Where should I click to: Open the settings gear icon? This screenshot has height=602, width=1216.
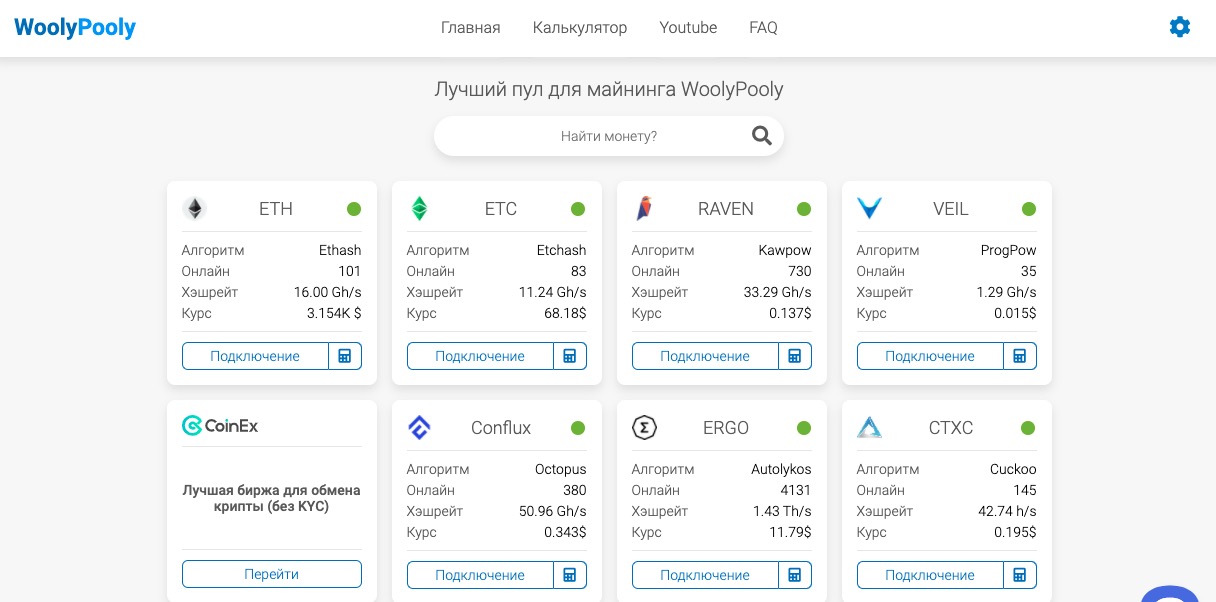1180,27
